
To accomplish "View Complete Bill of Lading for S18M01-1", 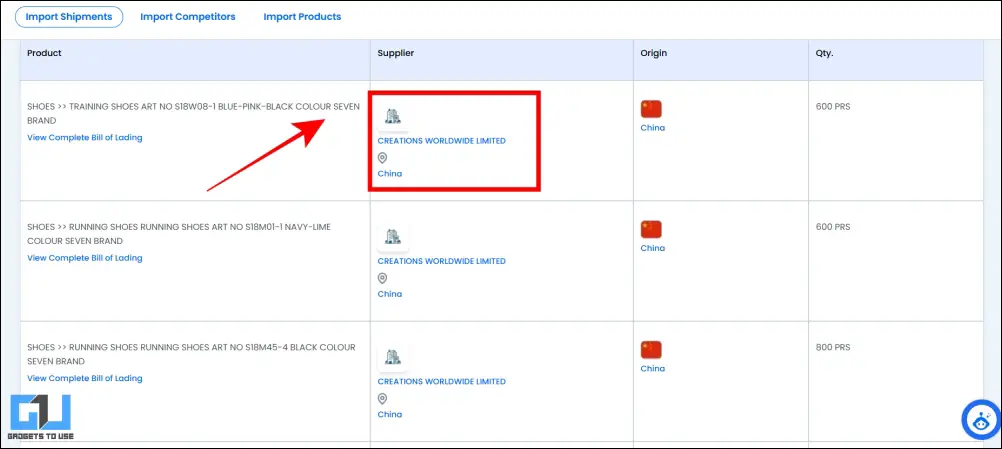I will (x=85, y=258).
